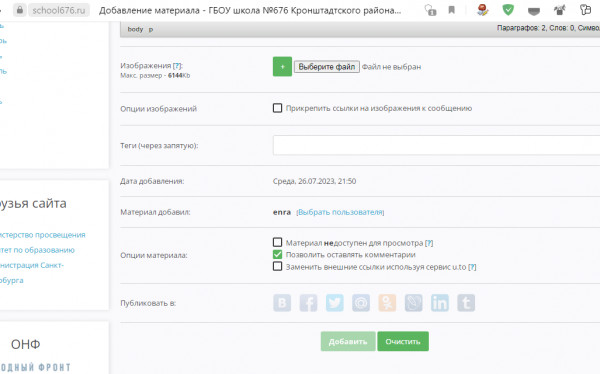This screenshot has height=374, width=600.
Task: Uncheck 'Позволить оставлять комментарии'
Action: (x=277, y=254)
